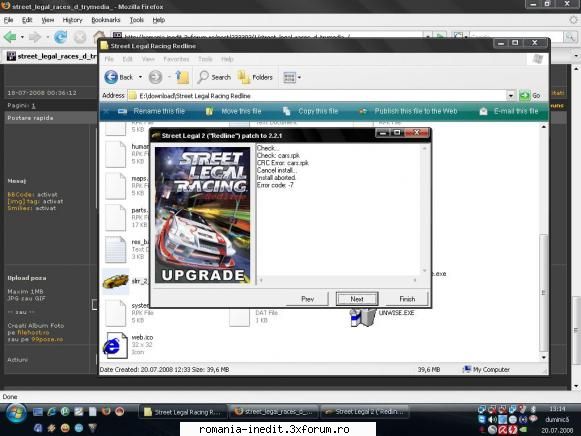Click Firefox Forward arrow

pyautogui.click(x=35, y=37)
